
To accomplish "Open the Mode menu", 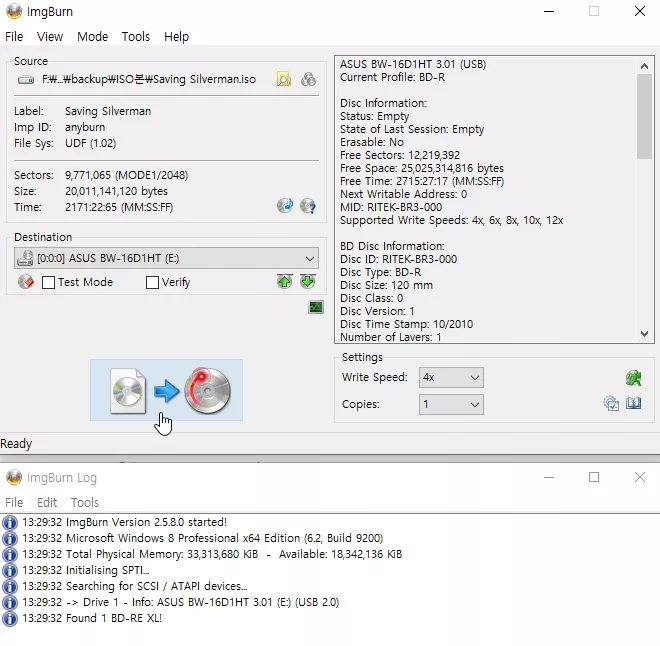I will click(x=92, y=37).
